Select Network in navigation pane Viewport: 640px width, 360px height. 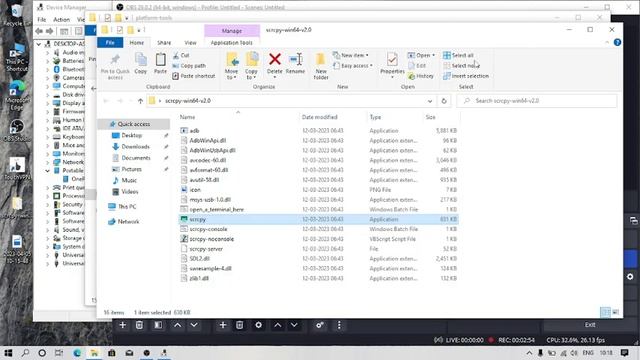click(128, 222)
